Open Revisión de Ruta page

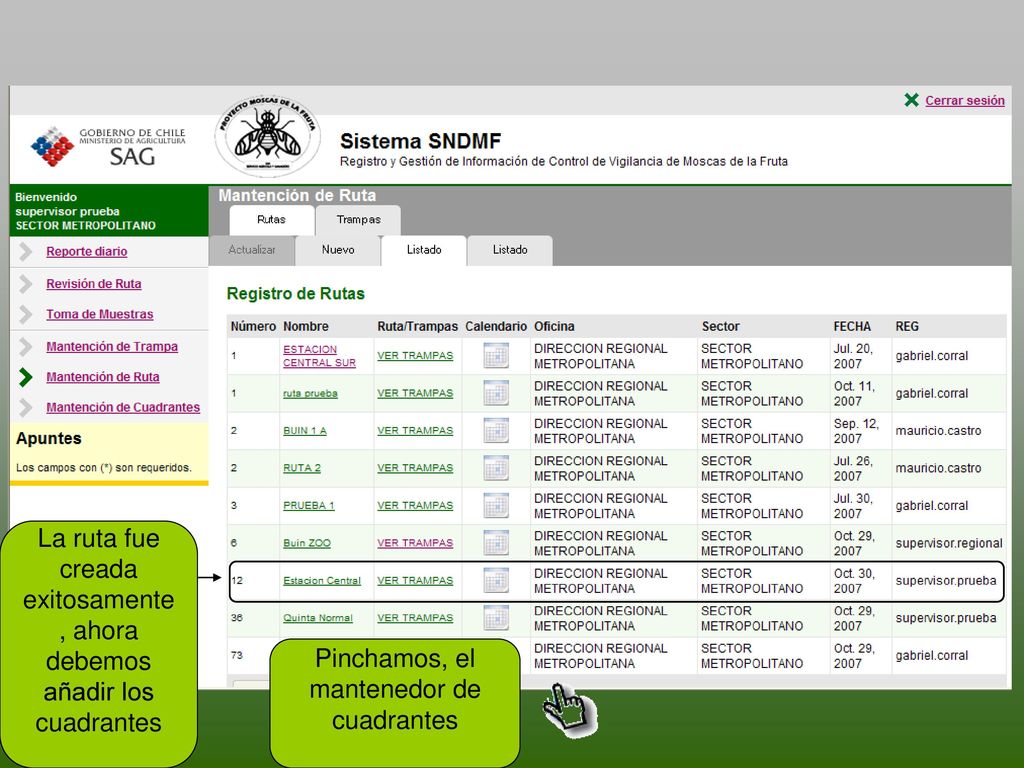click(93, 283)
